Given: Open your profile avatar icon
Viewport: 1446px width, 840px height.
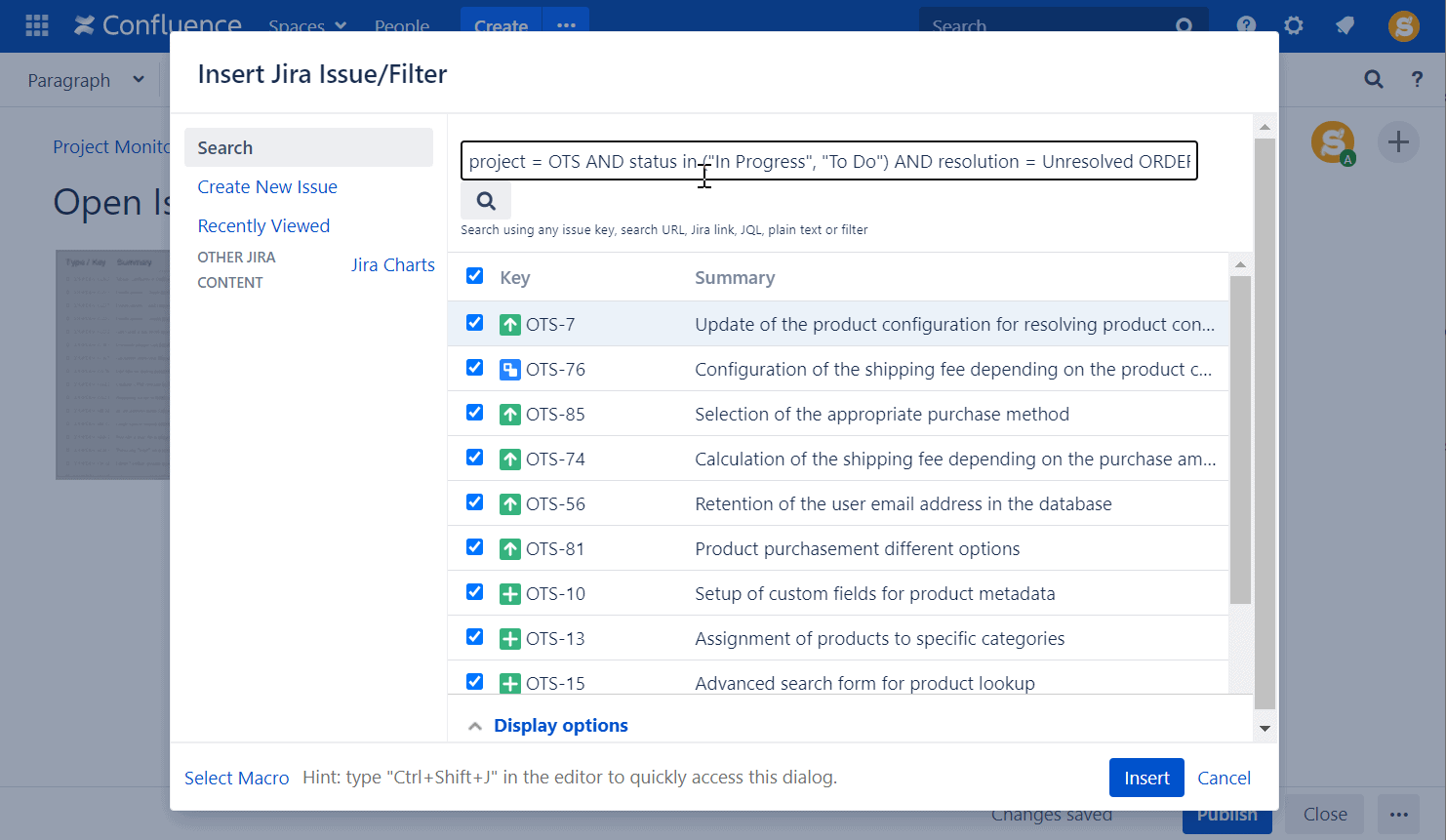Looking at the screenshot, I should [x=1403, y=26].
